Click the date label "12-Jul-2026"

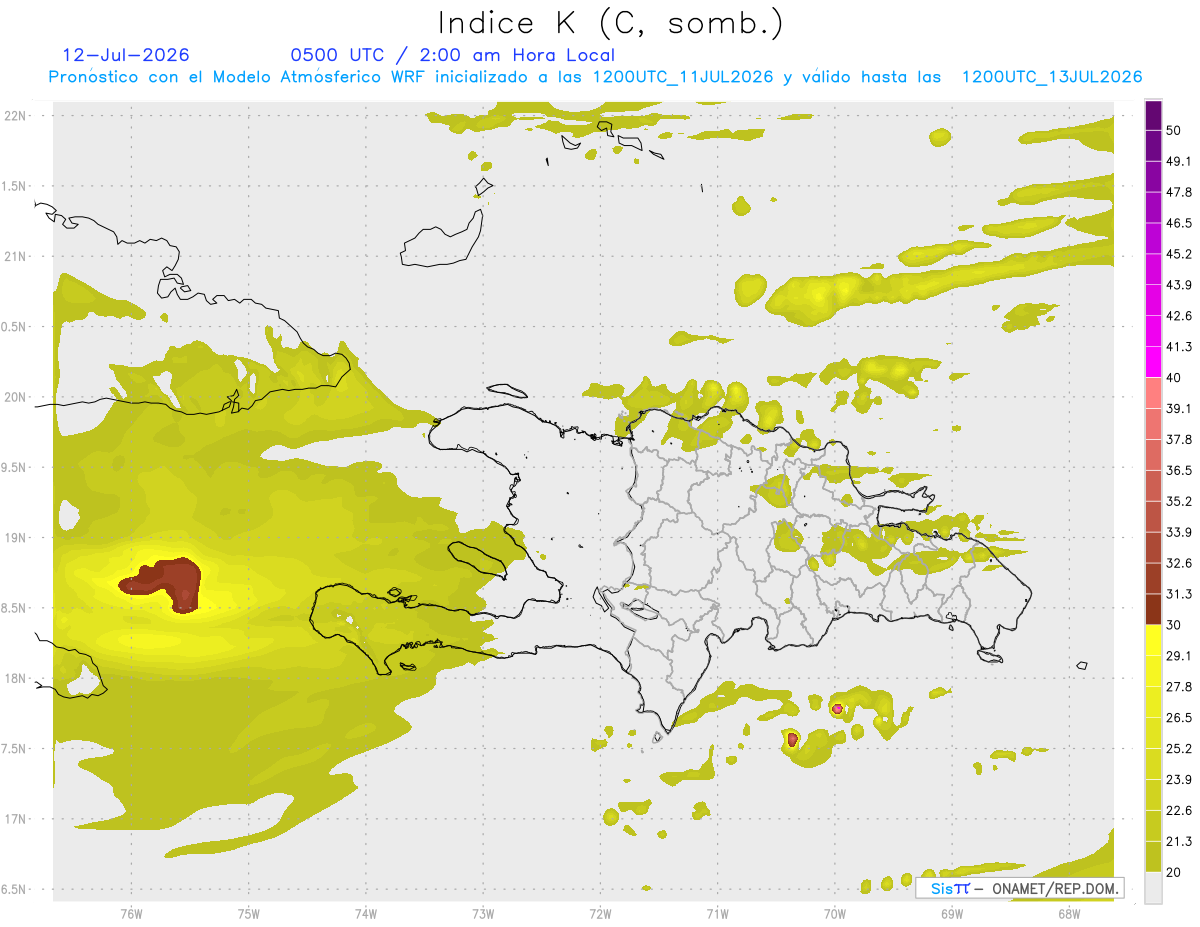click(x=126, y=55)
